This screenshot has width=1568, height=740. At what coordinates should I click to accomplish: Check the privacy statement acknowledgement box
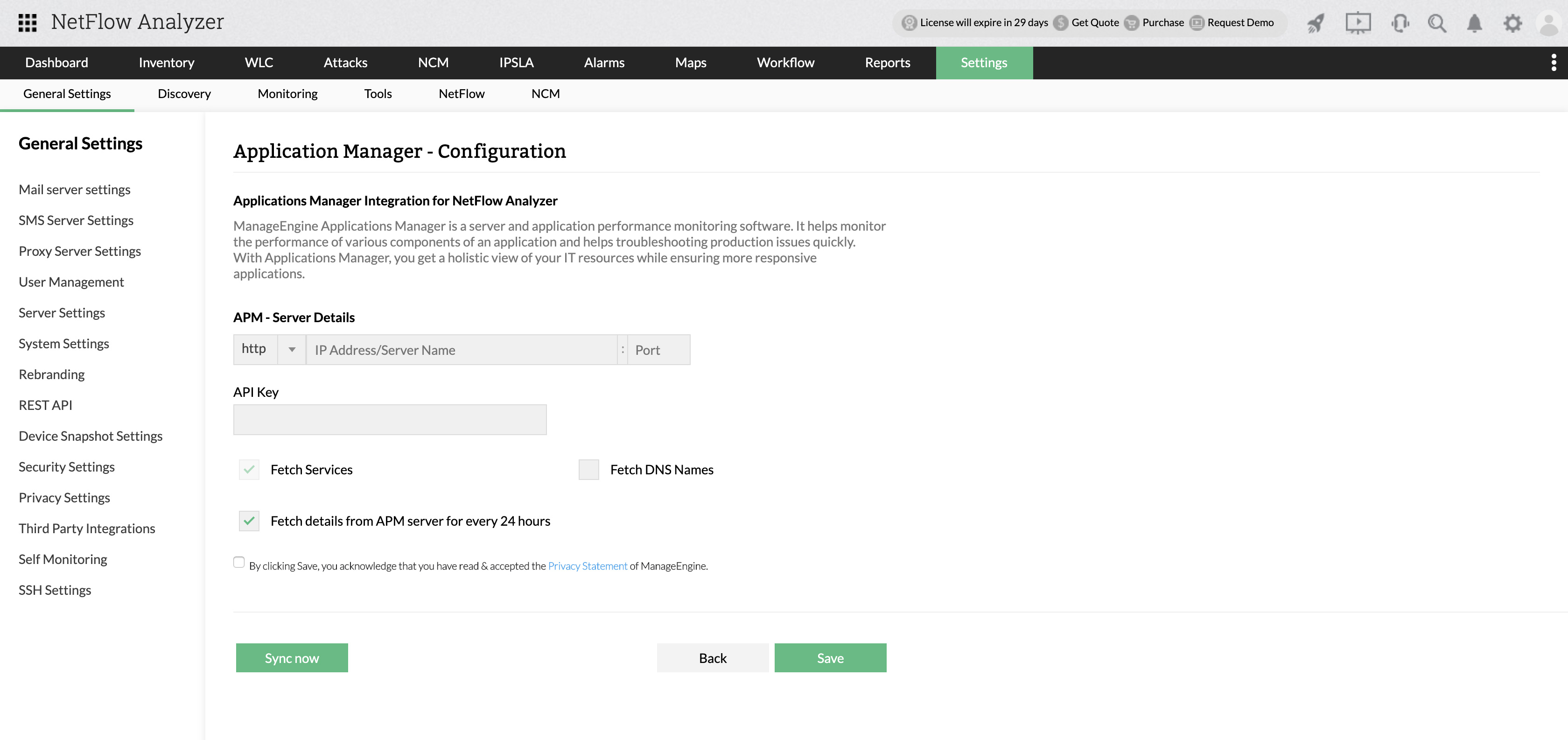tap(238, 562)
